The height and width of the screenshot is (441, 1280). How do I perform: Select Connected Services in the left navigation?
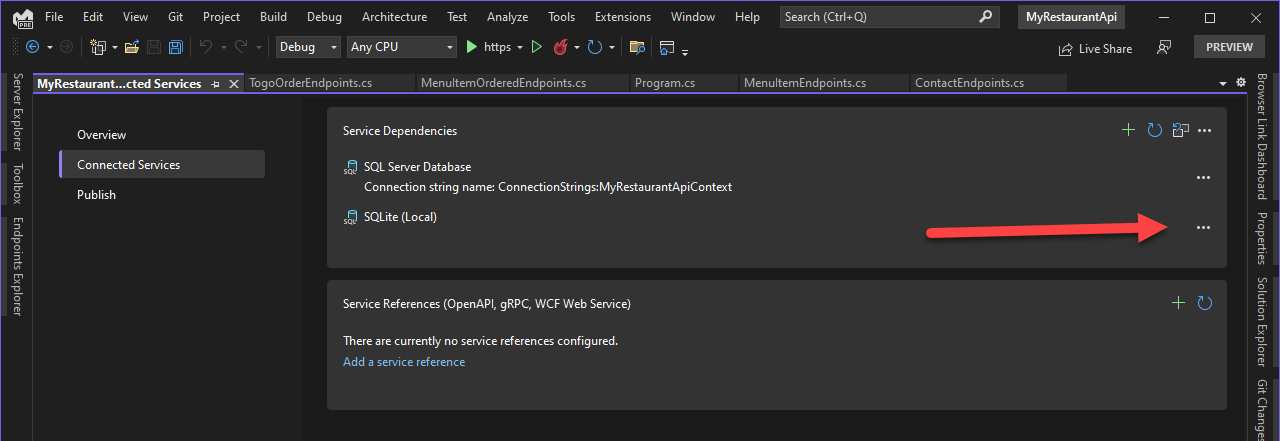pos(162,164)
